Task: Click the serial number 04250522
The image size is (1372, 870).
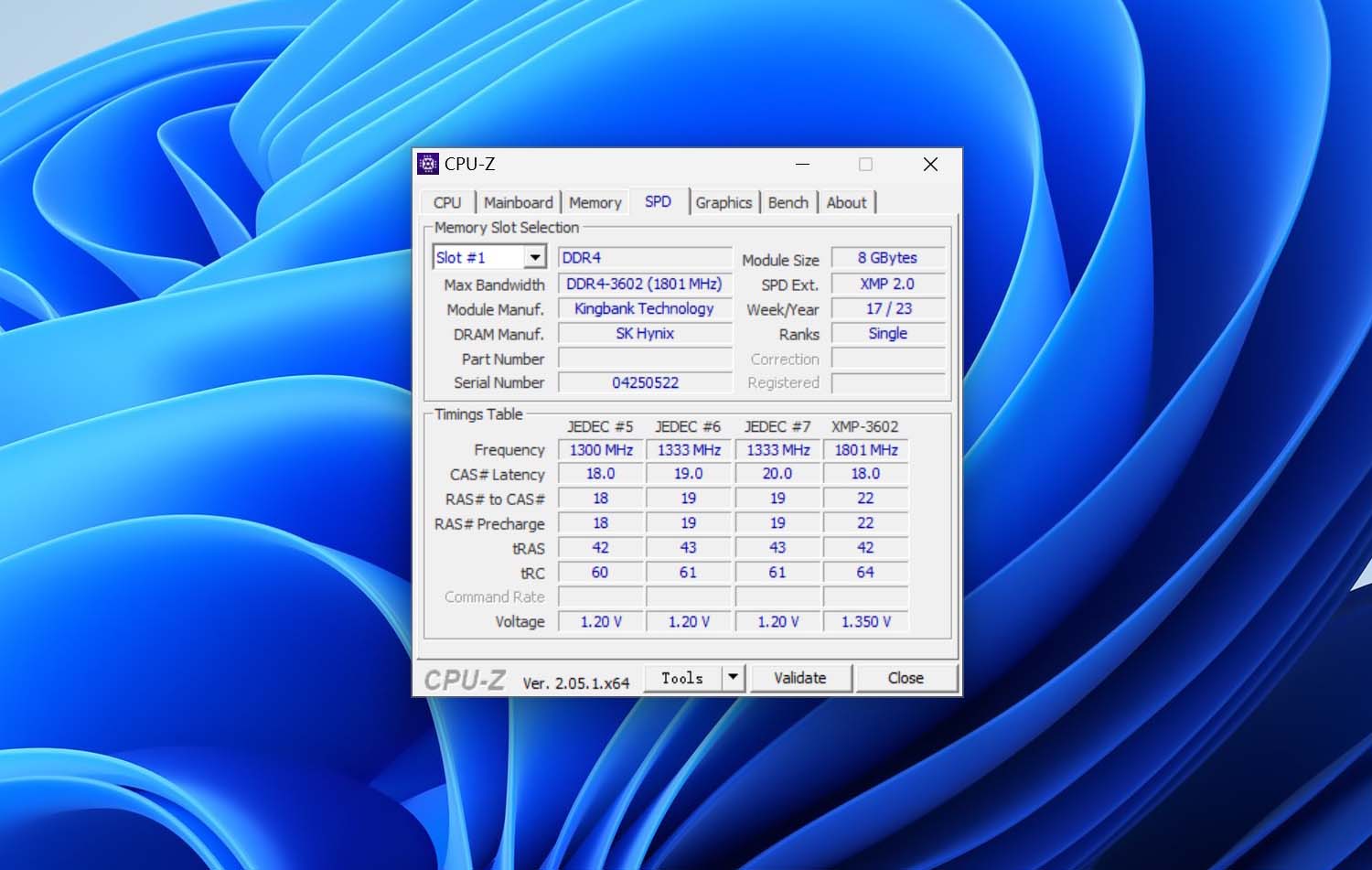Action: [645, 382]
